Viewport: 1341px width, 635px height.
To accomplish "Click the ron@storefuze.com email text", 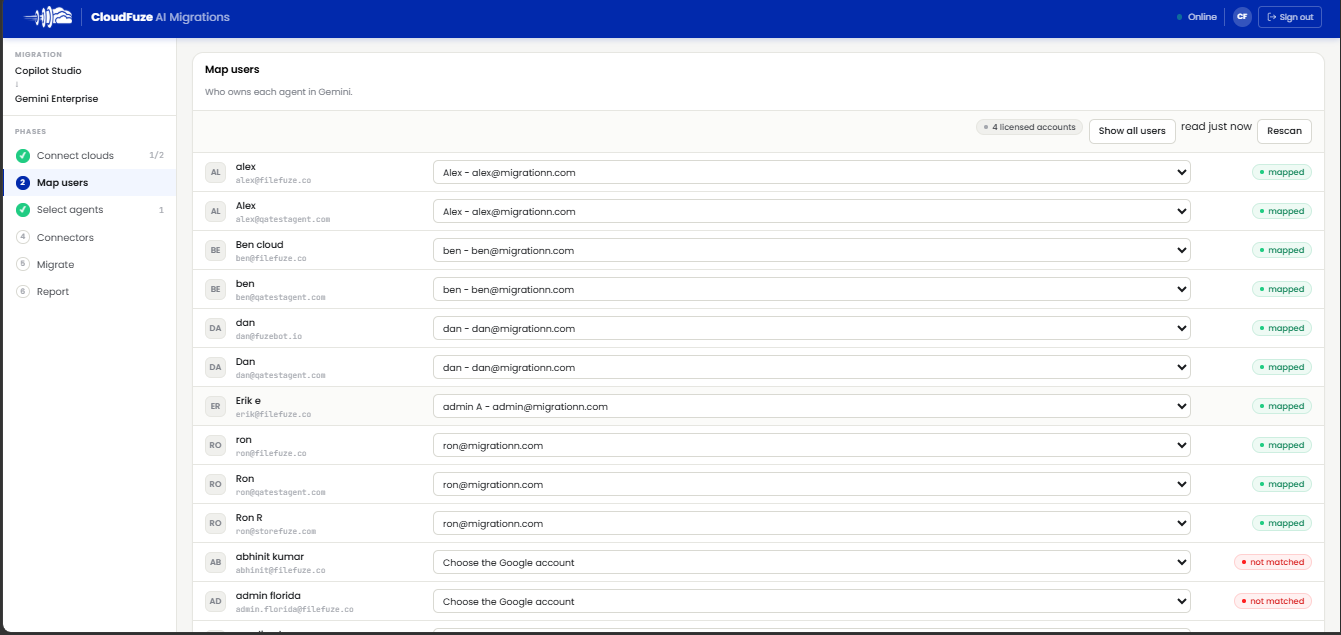I will 276,531.
